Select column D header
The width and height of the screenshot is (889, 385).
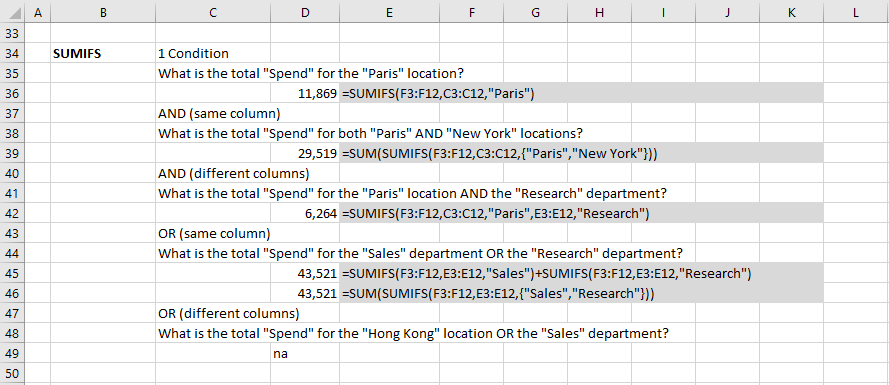click(x=305, y=12)
